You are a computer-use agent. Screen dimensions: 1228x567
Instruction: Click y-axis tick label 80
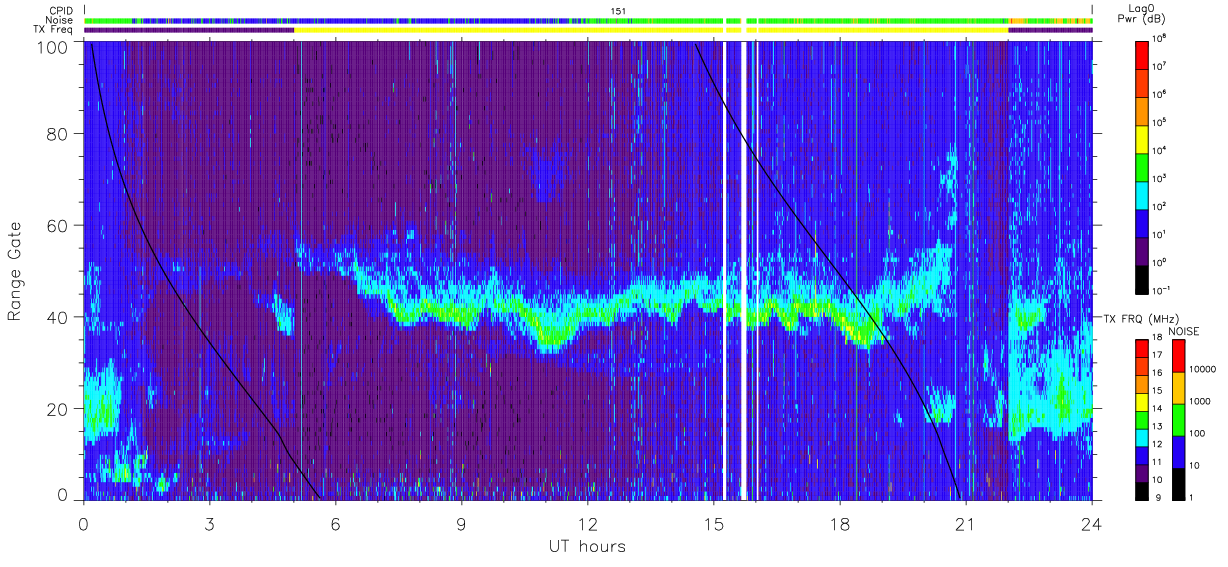point(57,134)
